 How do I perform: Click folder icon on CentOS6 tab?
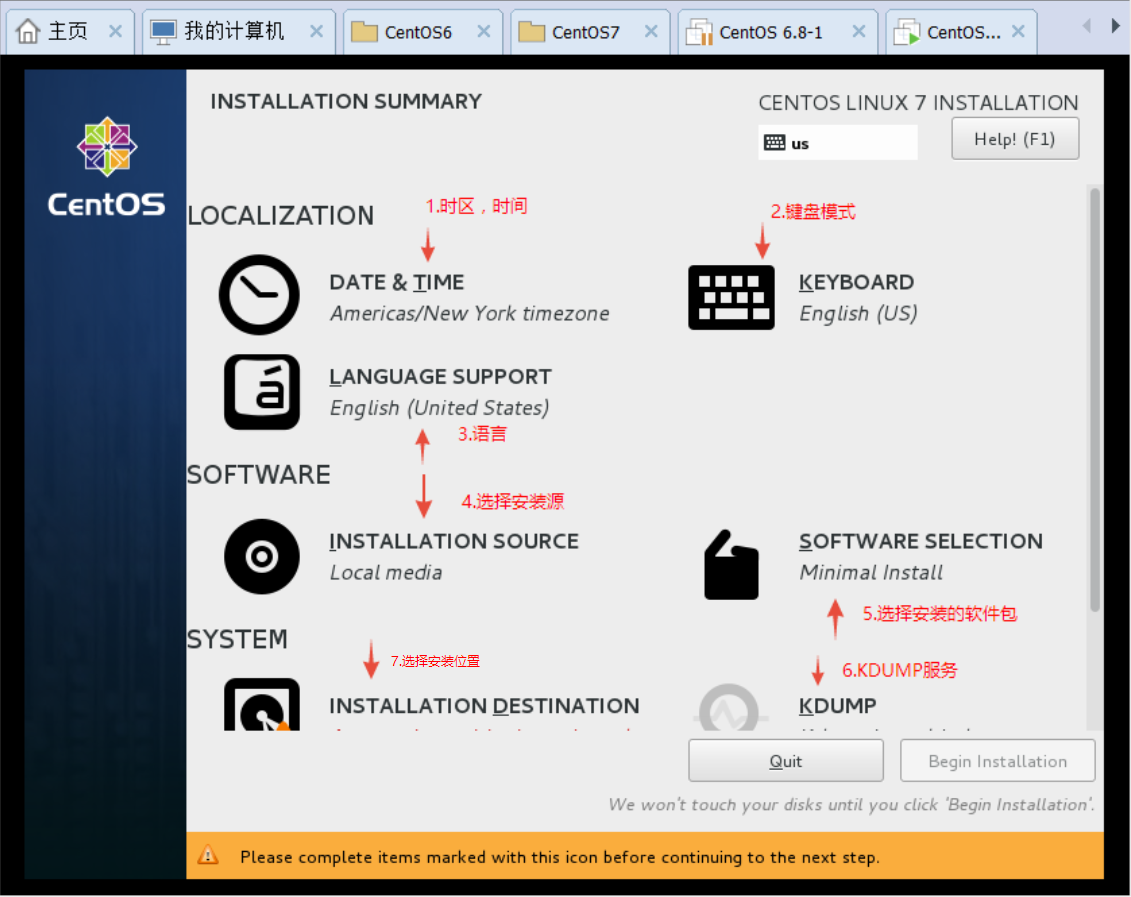point(364,32)
